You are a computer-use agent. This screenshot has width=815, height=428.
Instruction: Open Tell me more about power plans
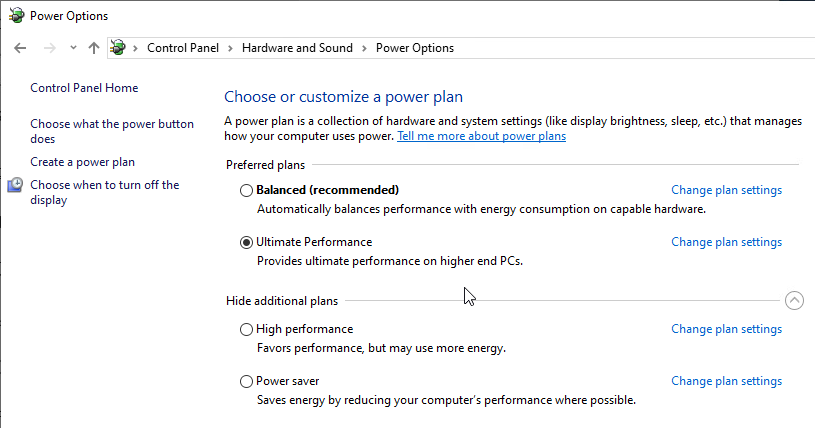(x=481, y=136)
